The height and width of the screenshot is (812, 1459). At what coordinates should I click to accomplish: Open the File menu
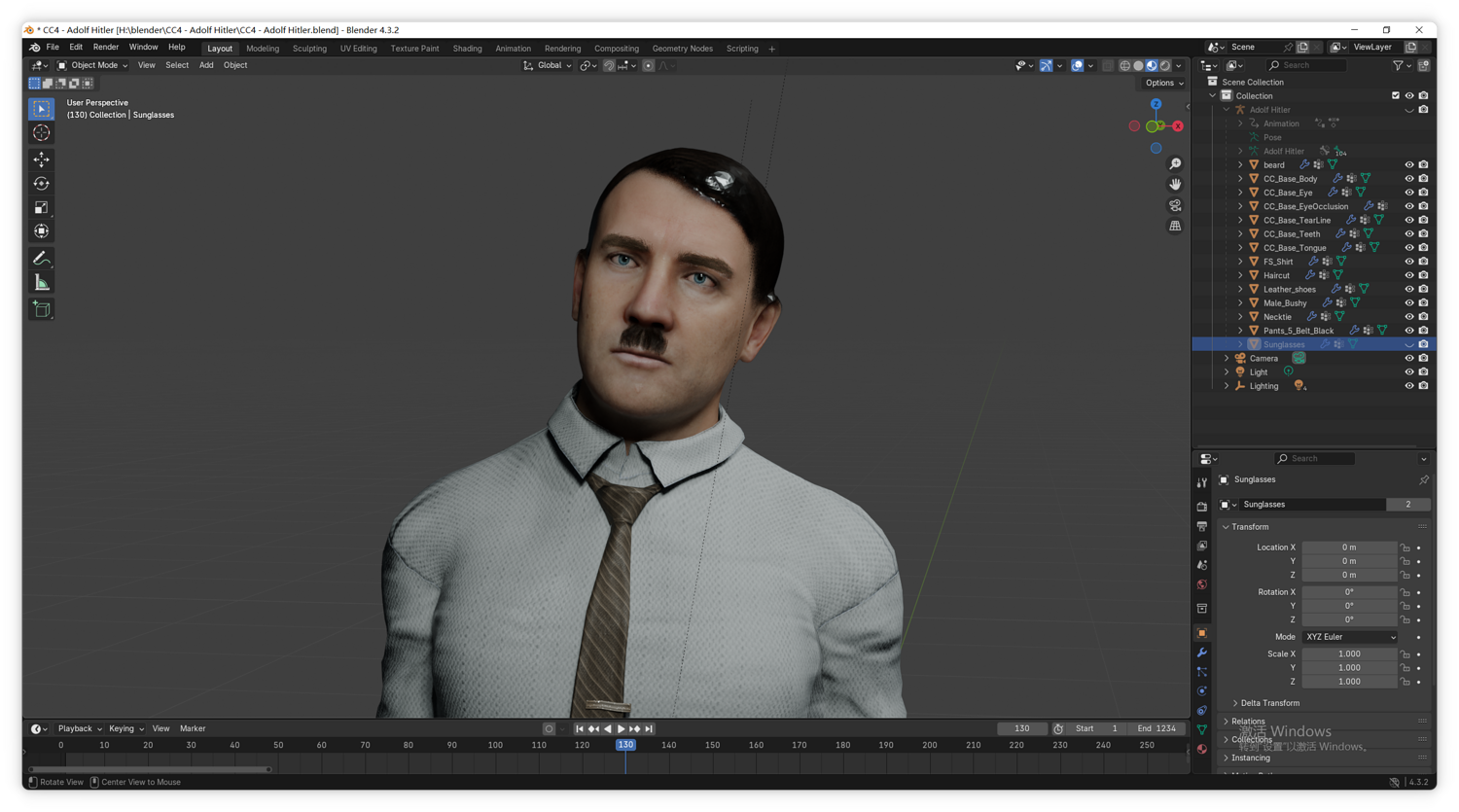click(x=53, y=48)
